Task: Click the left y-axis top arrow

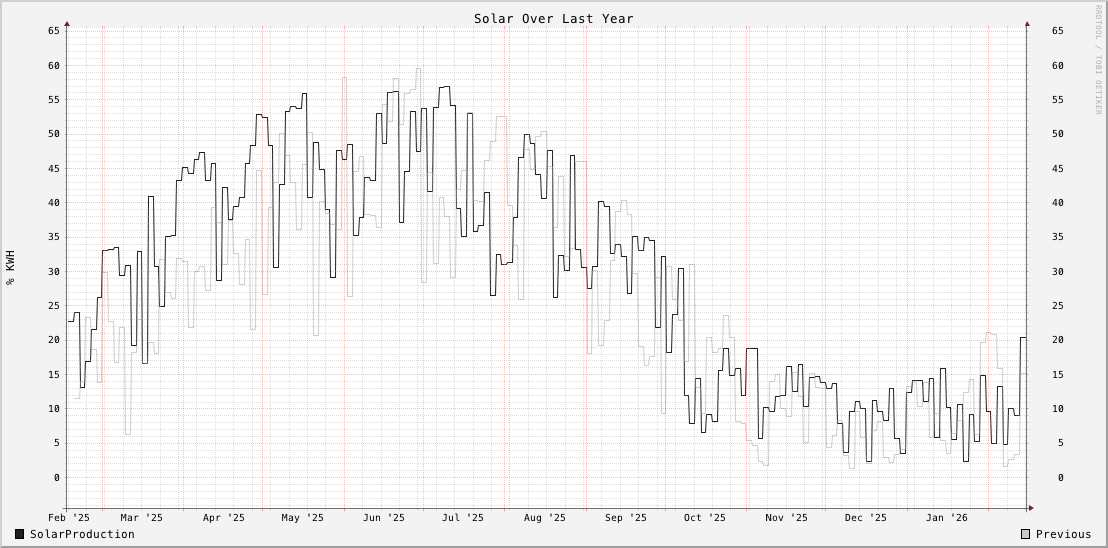Action: (x=67, y=23)
